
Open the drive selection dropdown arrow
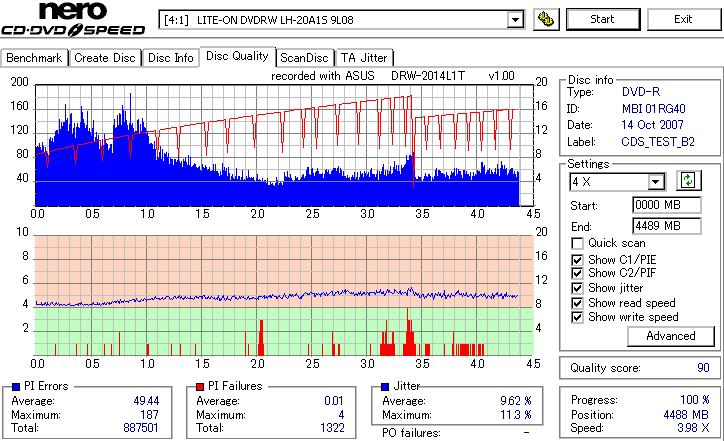515,20
